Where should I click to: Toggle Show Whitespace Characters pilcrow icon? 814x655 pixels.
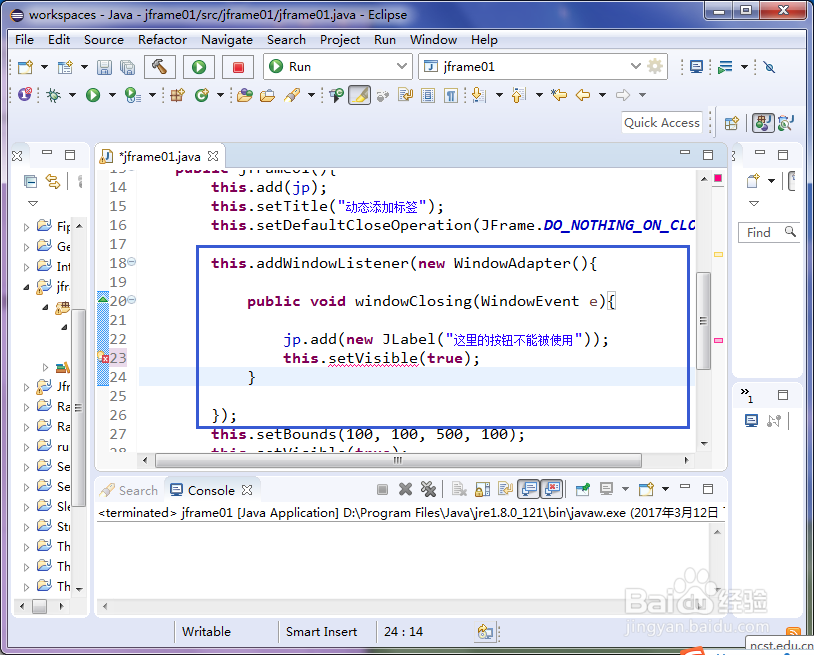pos(451,95)
